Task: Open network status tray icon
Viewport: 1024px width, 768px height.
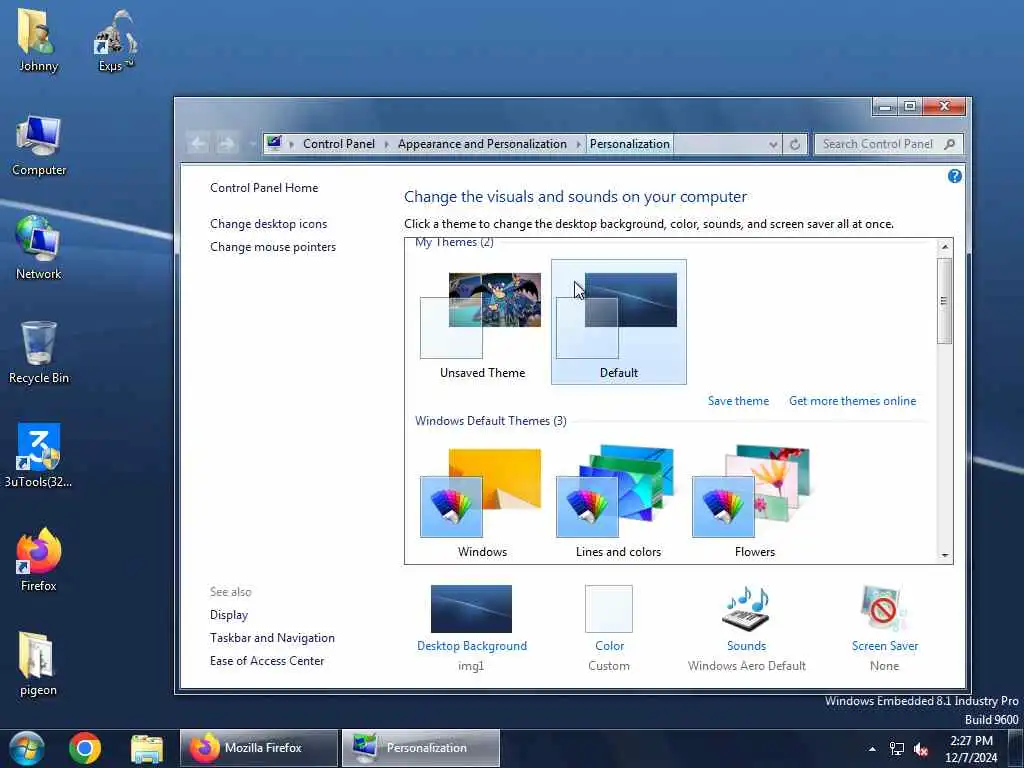Action: click(x=897, y=749)
